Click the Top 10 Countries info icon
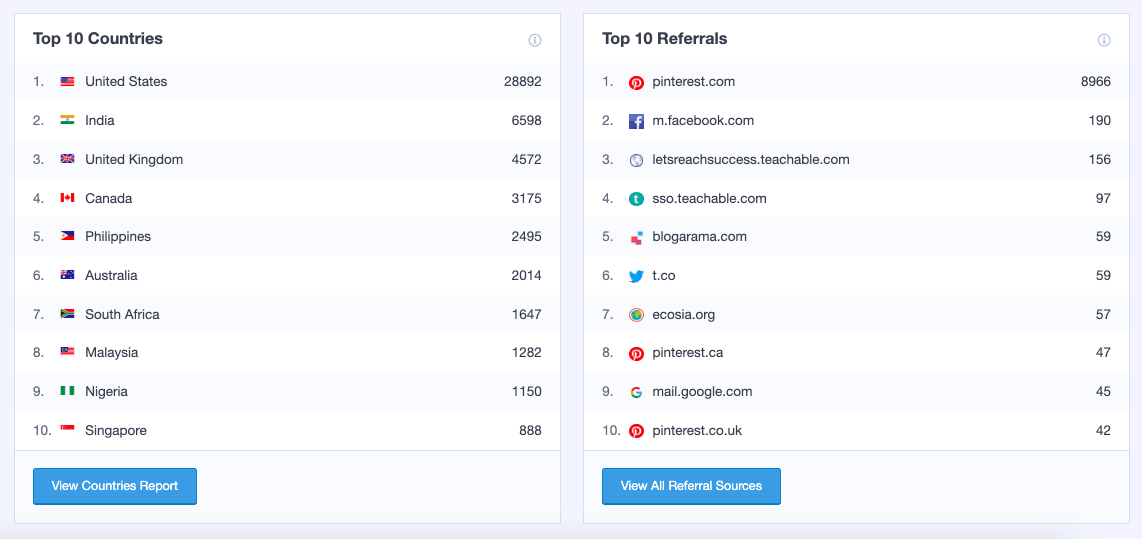 (x=535, y=40)
